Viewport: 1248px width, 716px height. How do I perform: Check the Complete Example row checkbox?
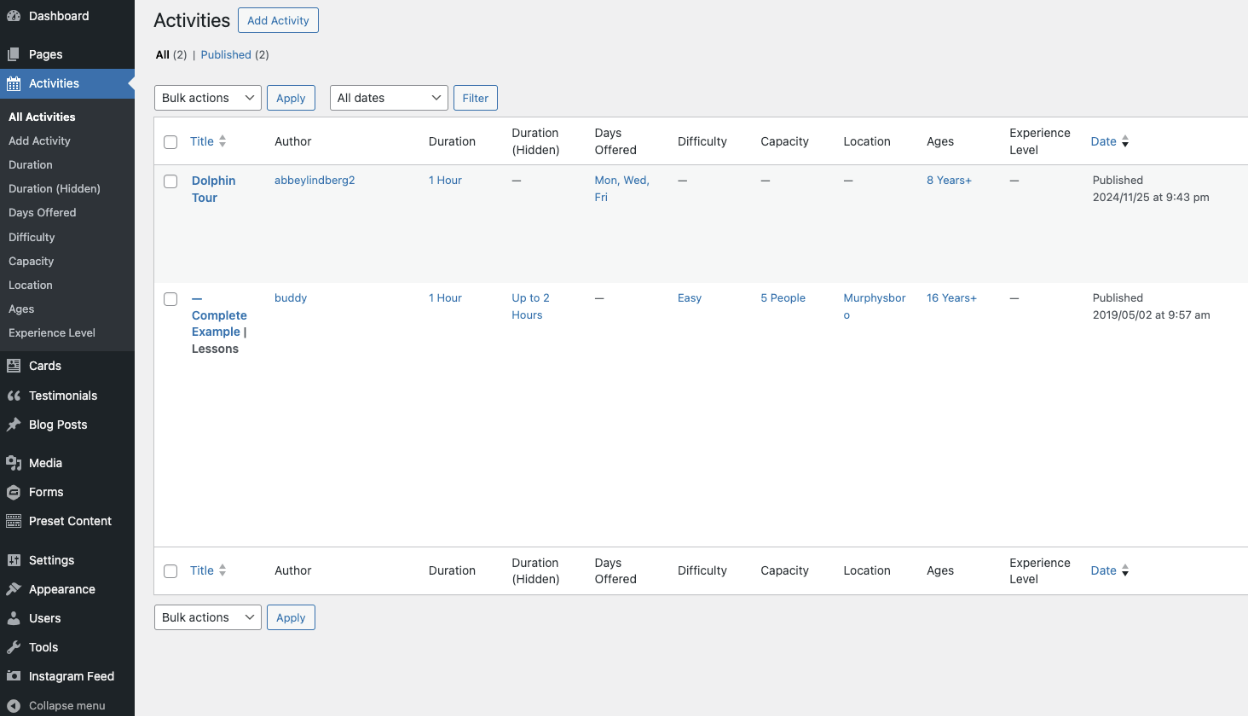tap(171, 299)
